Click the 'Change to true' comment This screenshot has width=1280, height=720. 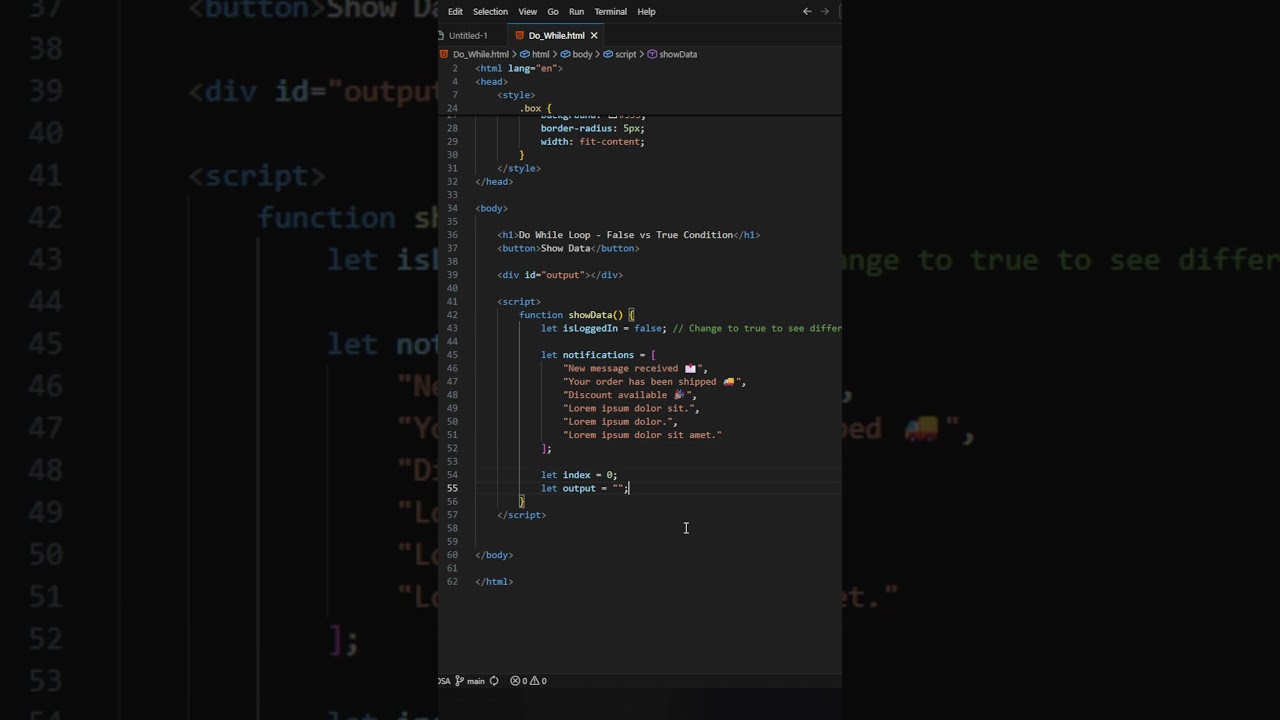coord(757,328)
